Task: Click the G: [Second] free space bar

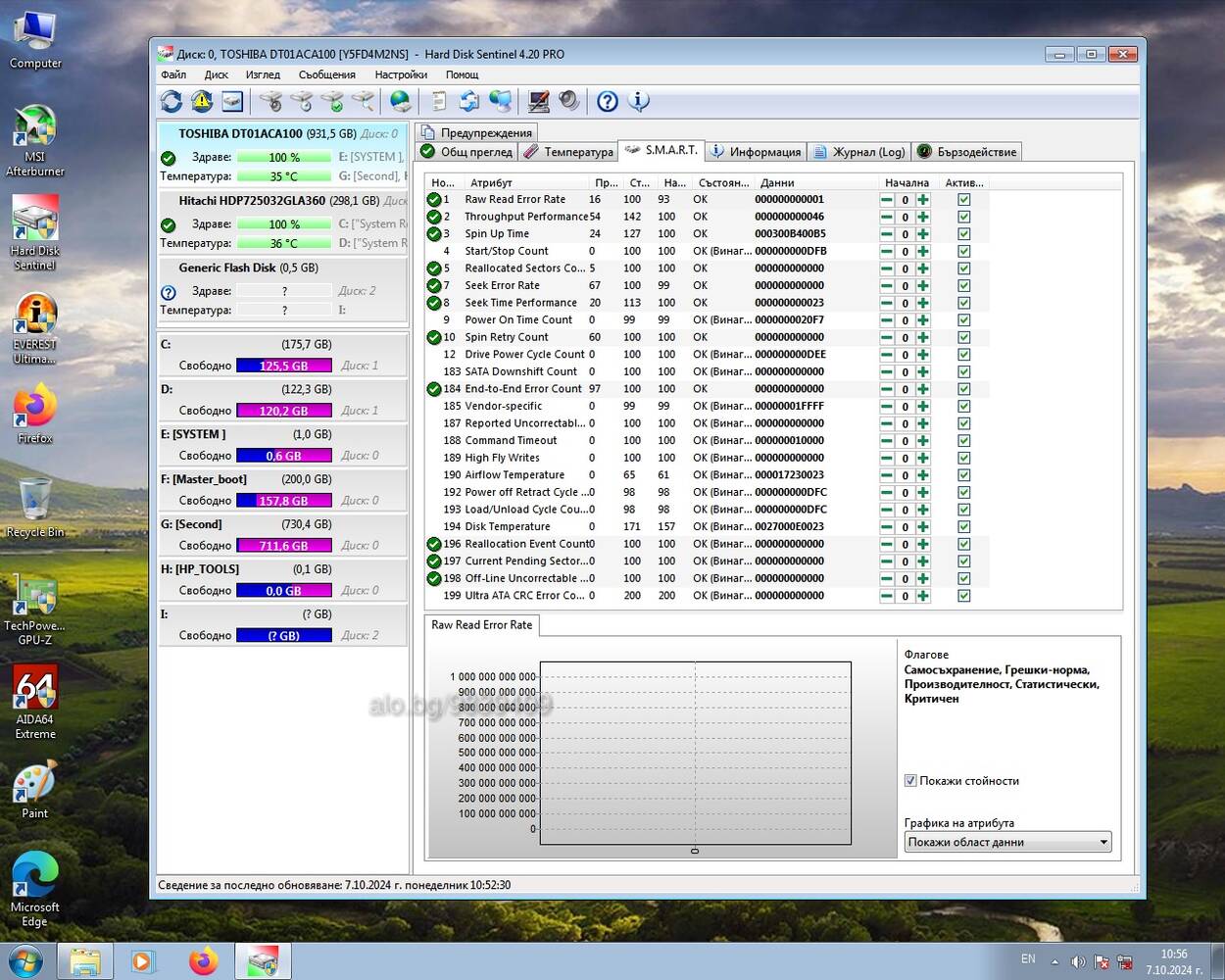Action: (284, 545)
